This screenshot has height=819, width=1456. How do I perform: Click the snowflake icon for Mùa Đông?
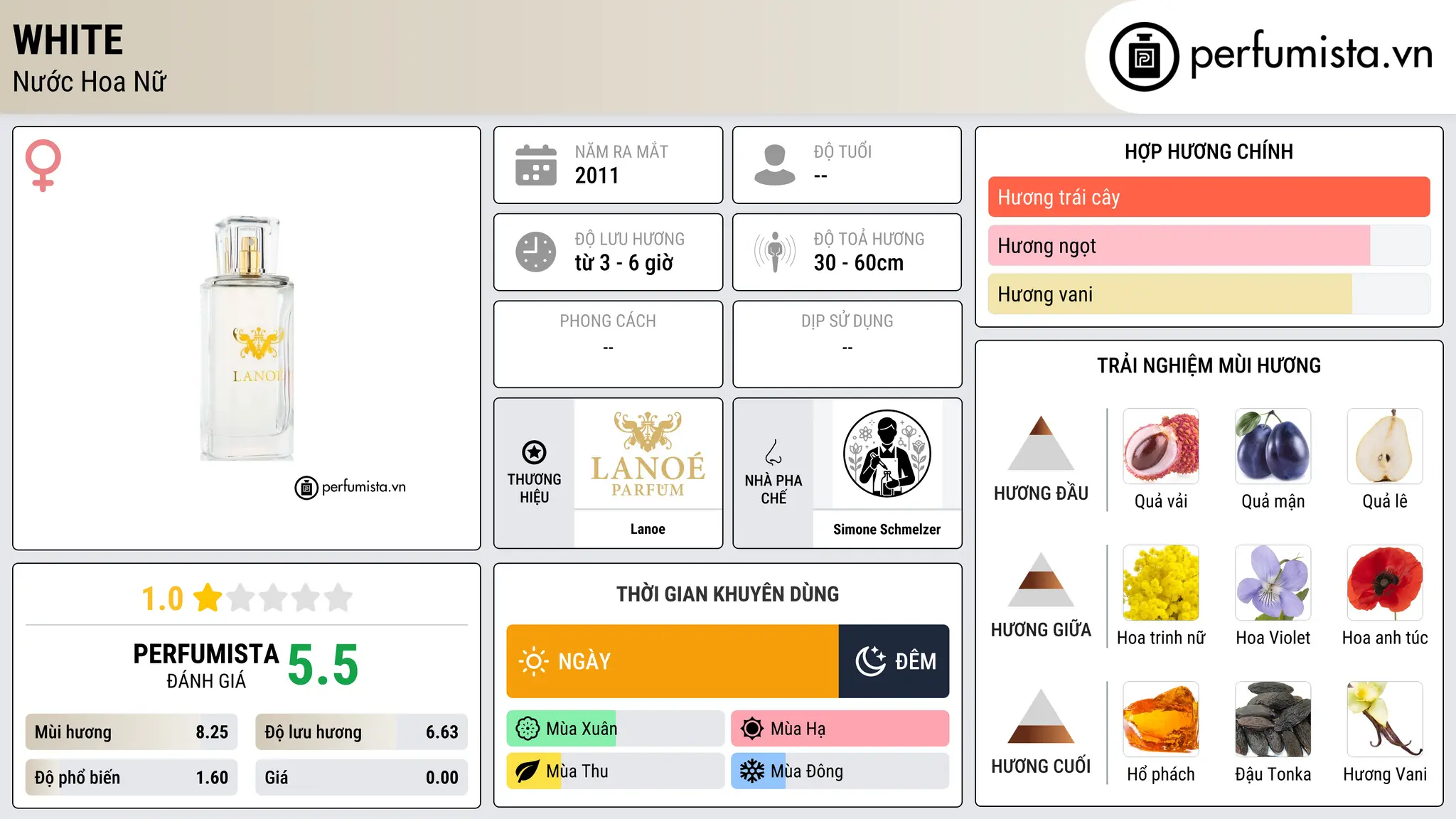[752, 771]
